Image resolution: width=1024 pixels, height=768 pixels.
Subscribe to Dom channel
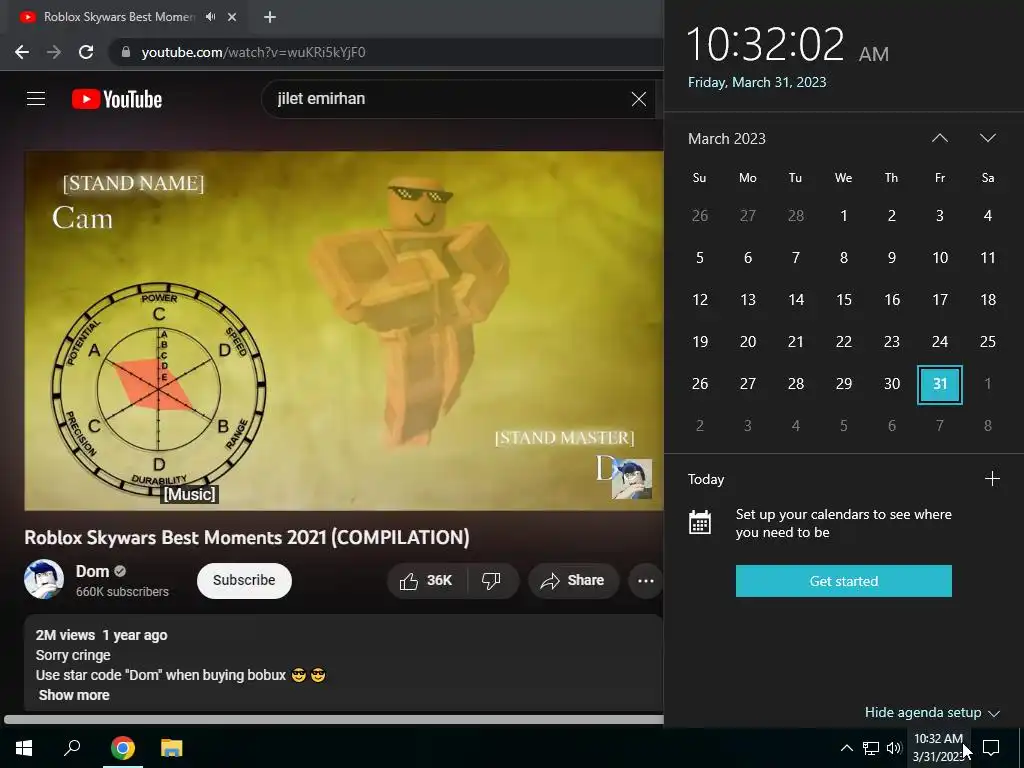(244, 581)
